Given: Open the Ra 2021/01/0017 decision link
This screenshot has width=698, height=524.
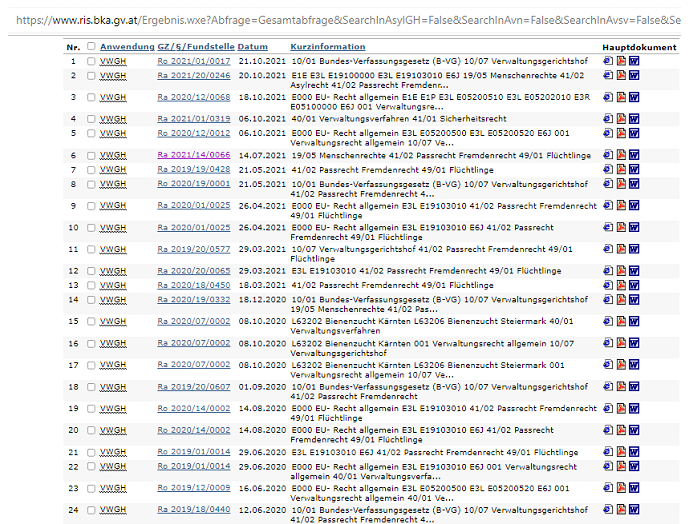Looking at the screenshot, I should 193,62.
